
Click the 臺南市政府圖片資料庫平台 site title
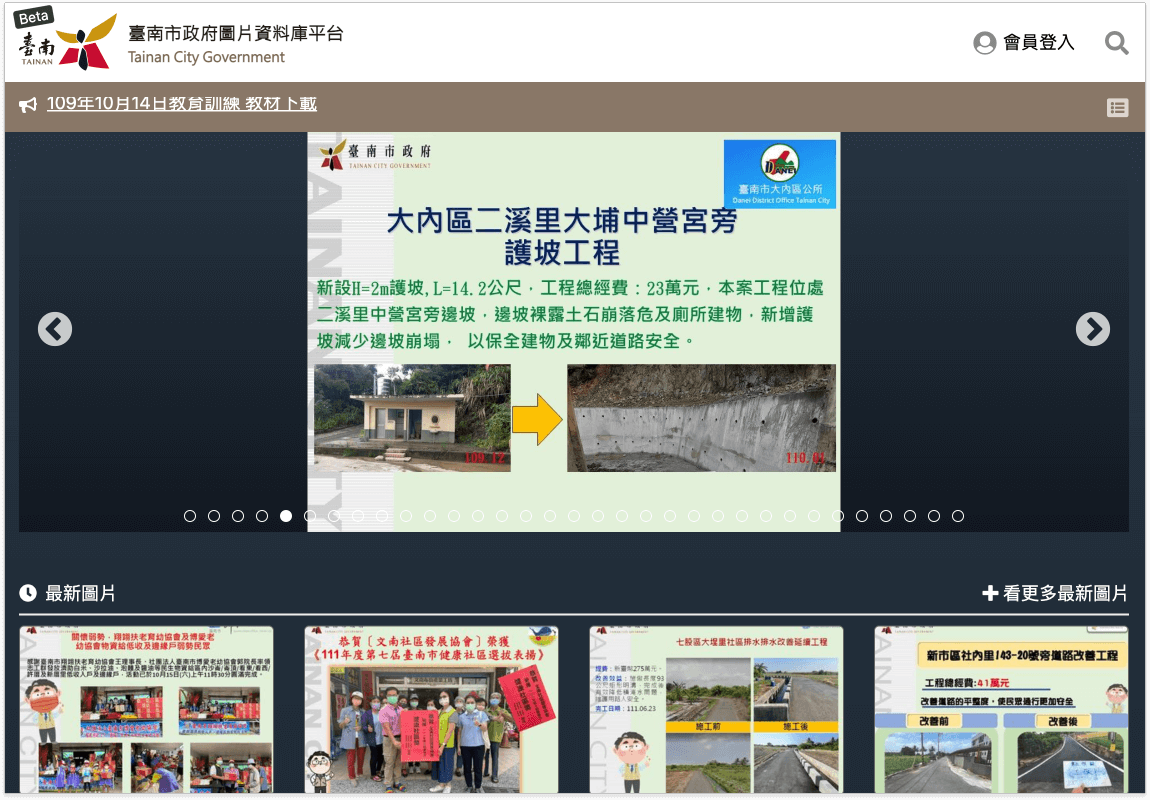tap(235, 33)
